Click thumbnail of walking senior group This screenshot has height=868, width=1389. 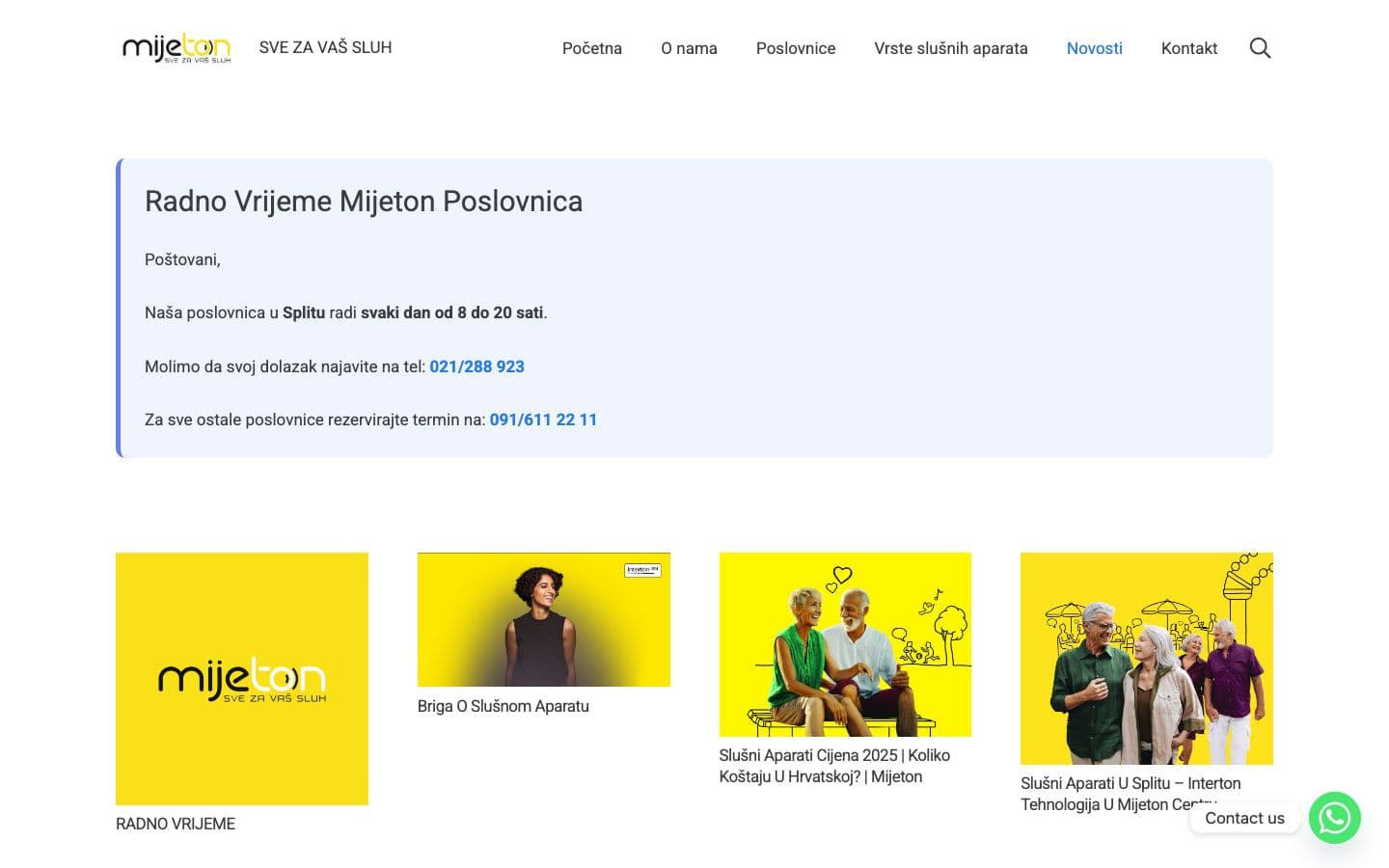1147,659
